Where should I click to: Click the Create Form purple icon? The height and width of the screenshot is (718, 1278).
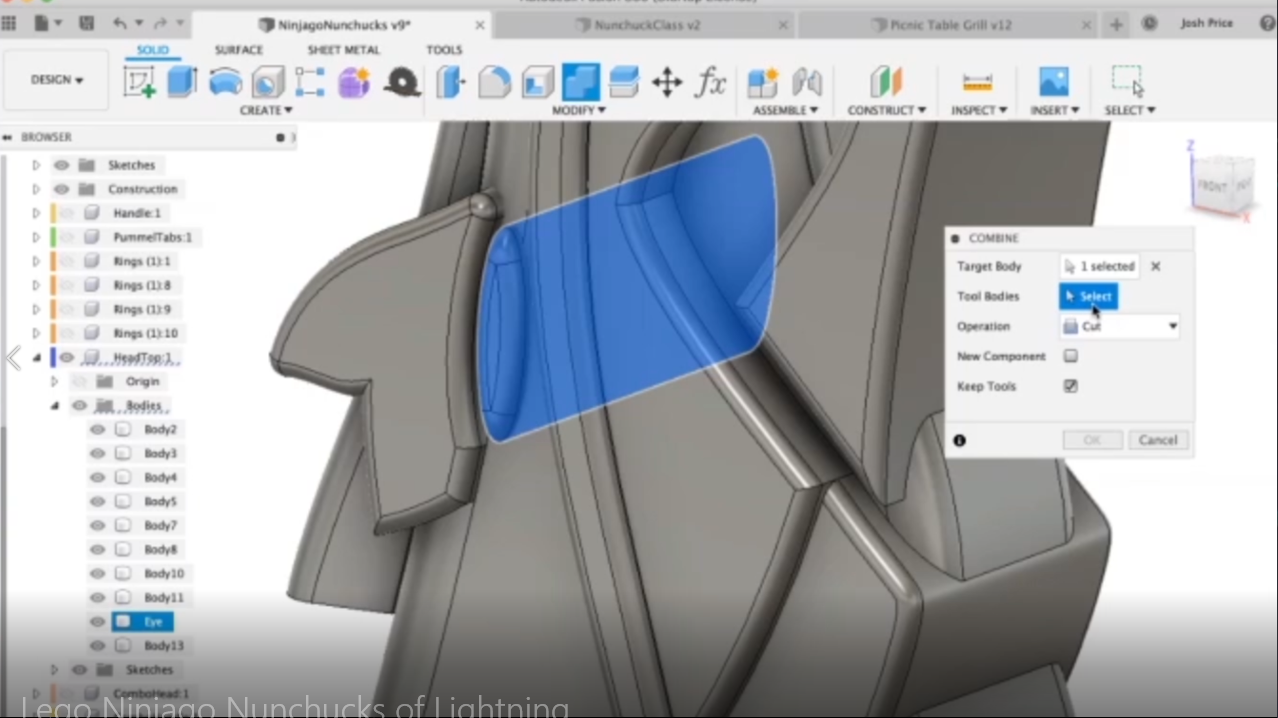pos(354,81)
